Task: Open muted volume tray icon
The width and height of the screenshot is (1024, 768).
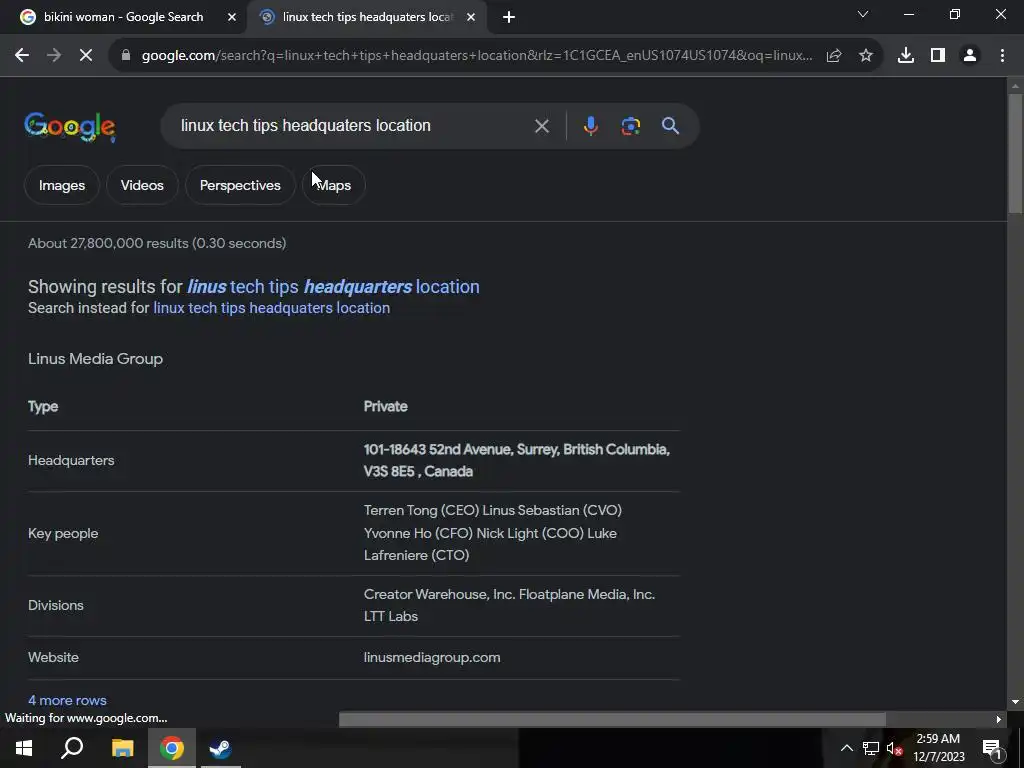Action: [x=895, y=748]
